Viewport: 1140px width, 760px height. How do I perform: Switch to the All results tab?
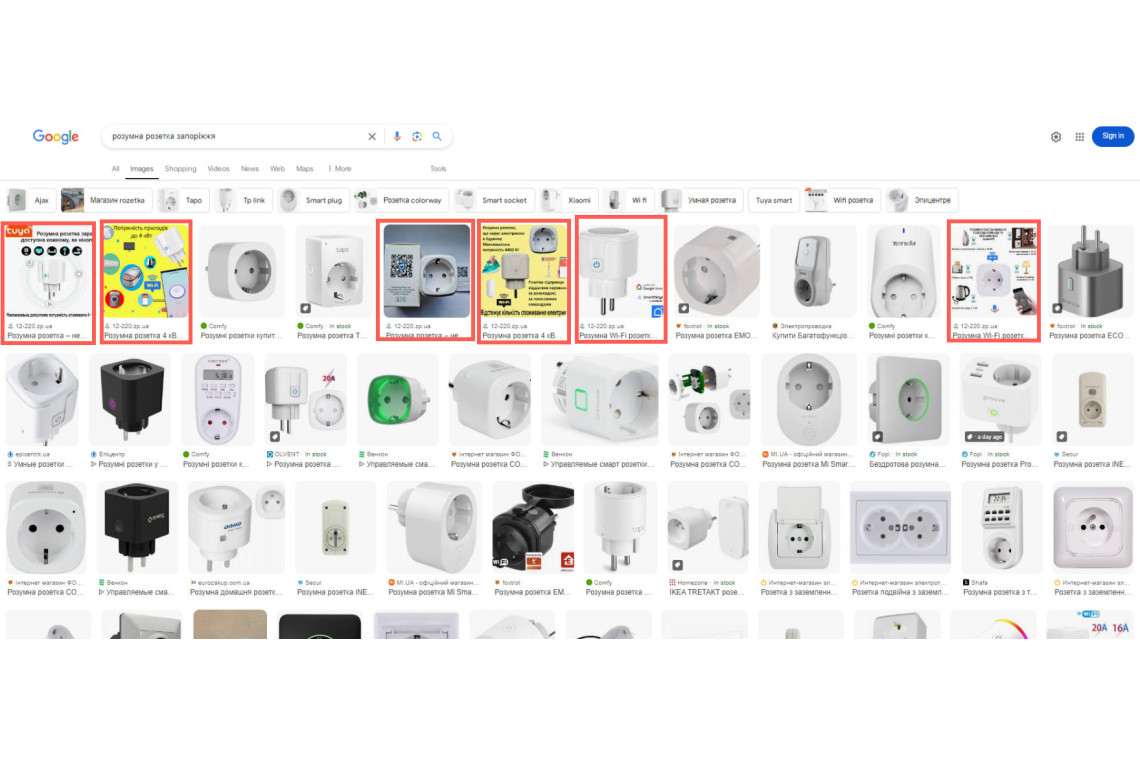point(116,169)
